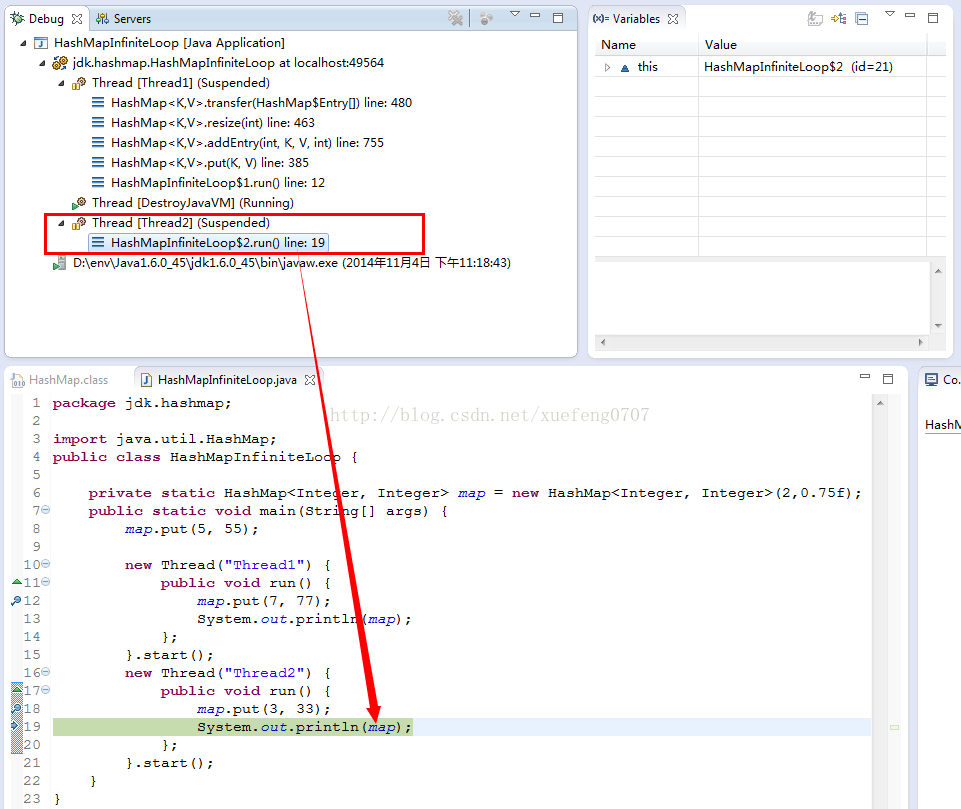Close the Variables tab

(x=673, y=19)
